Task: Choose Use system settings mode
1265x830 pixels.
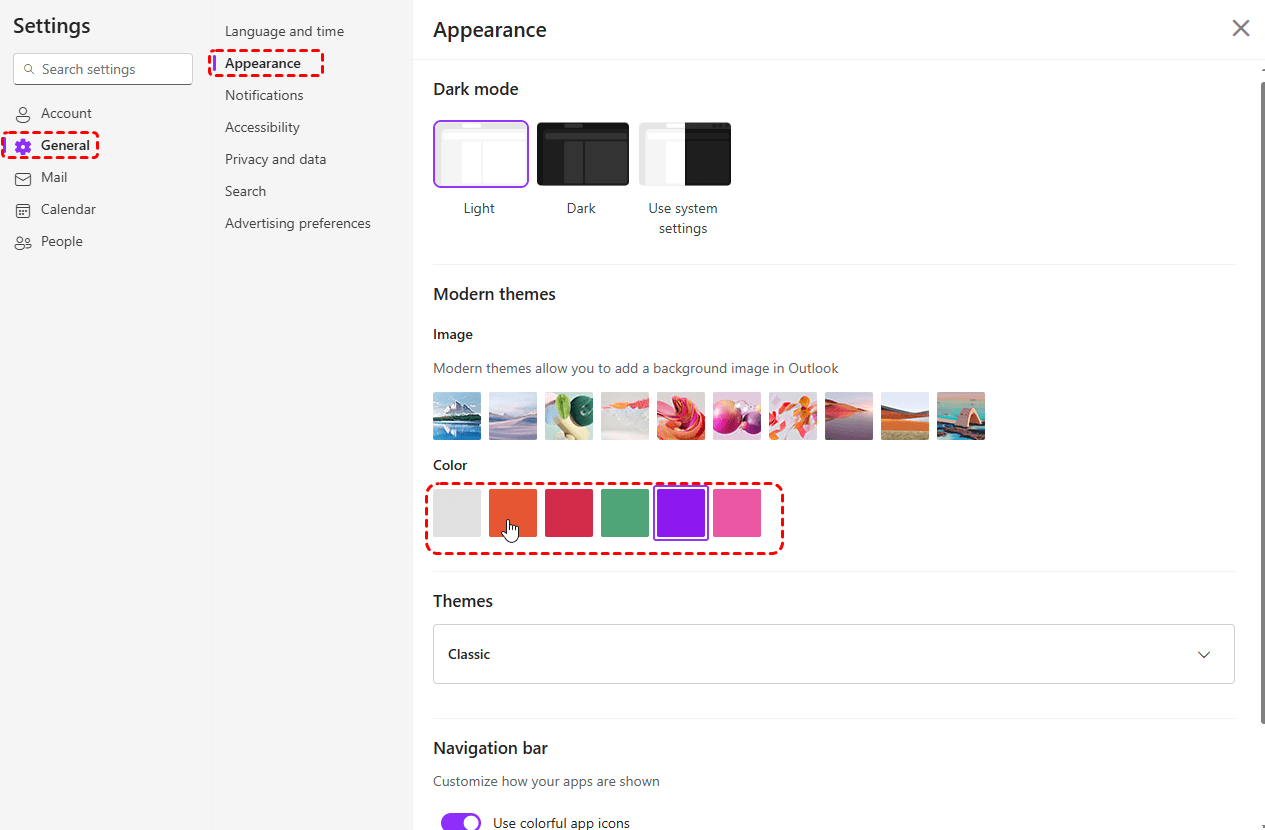Action: [x=684, y=154]
